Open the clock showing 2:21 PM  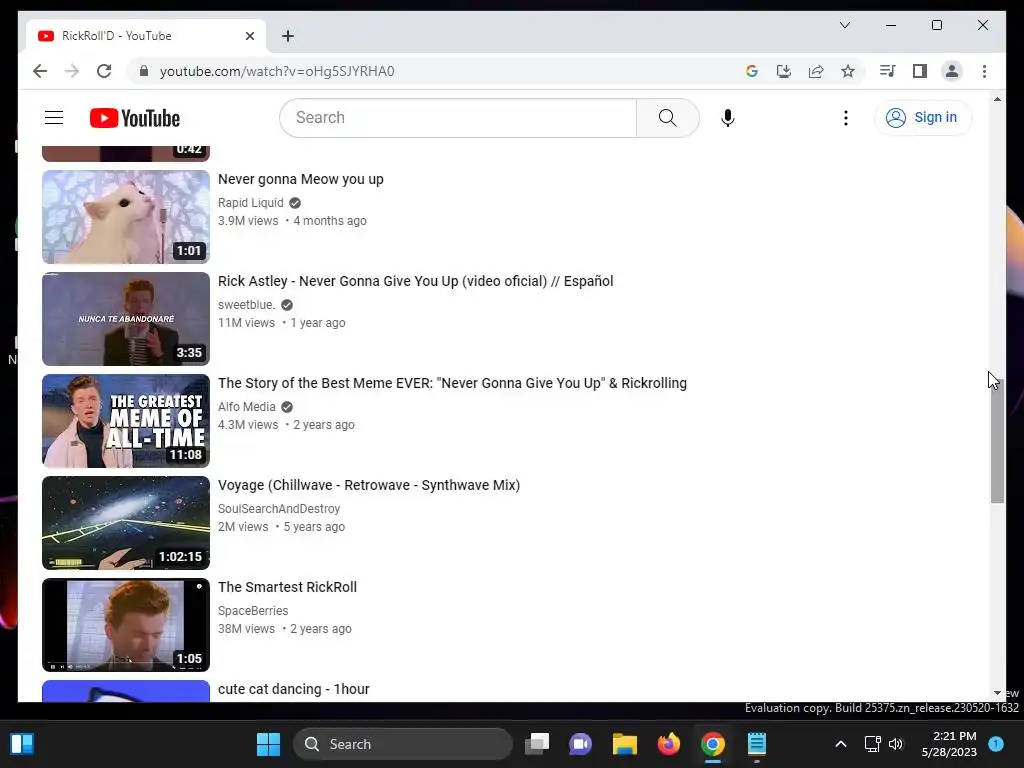click(x=949, y=744)
